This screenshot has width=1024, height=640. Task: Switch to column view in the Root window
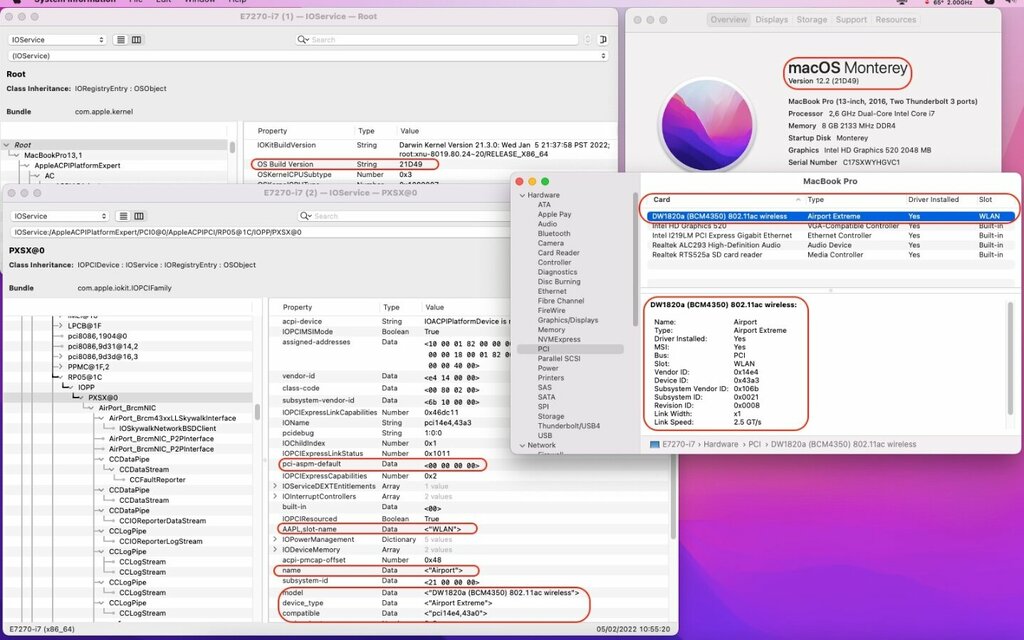136,40
